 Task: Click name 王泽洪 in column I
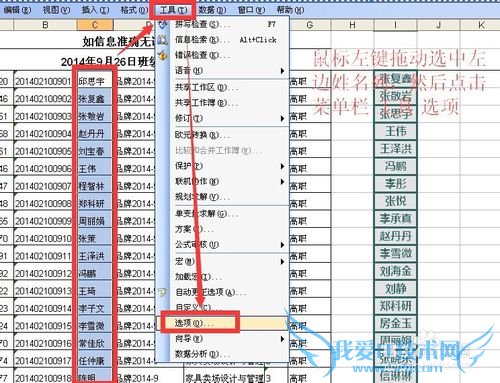395,149
